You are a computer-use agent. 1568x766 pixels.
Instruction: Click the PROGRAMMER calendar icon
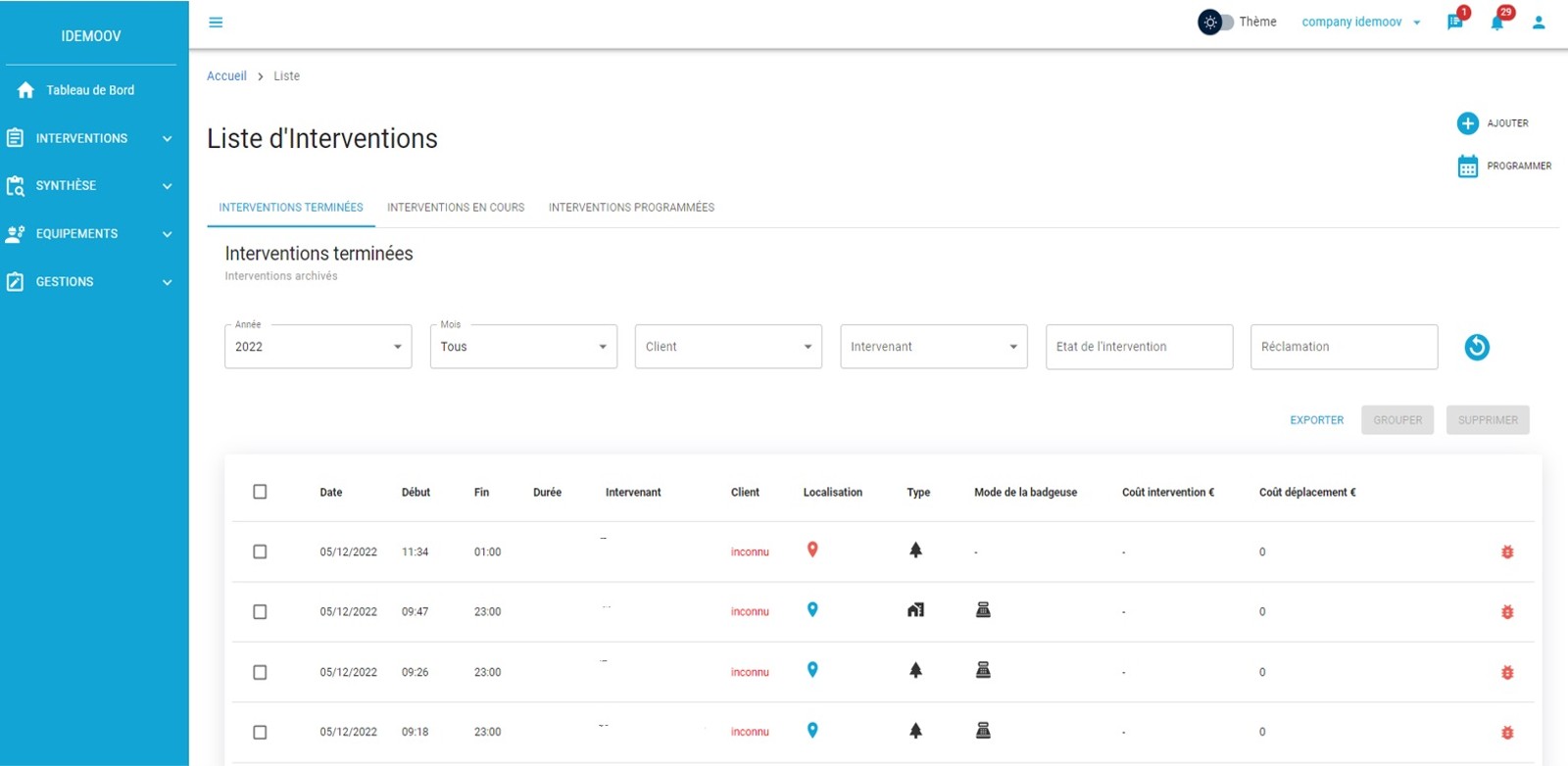coord(1467,167)
